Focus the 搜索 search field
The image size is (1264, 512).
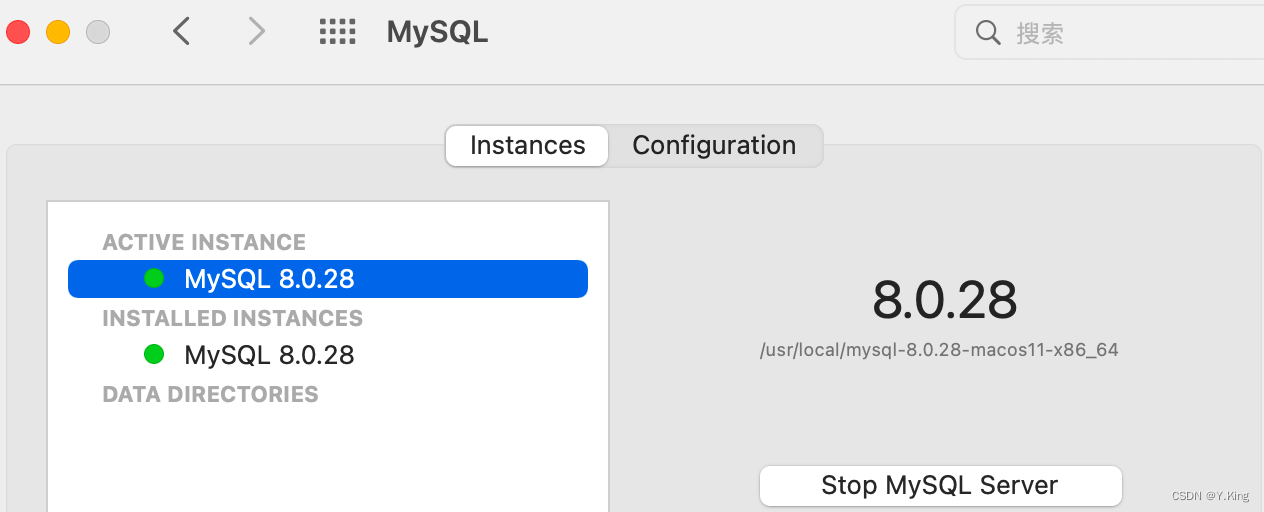pos(1110,33)
